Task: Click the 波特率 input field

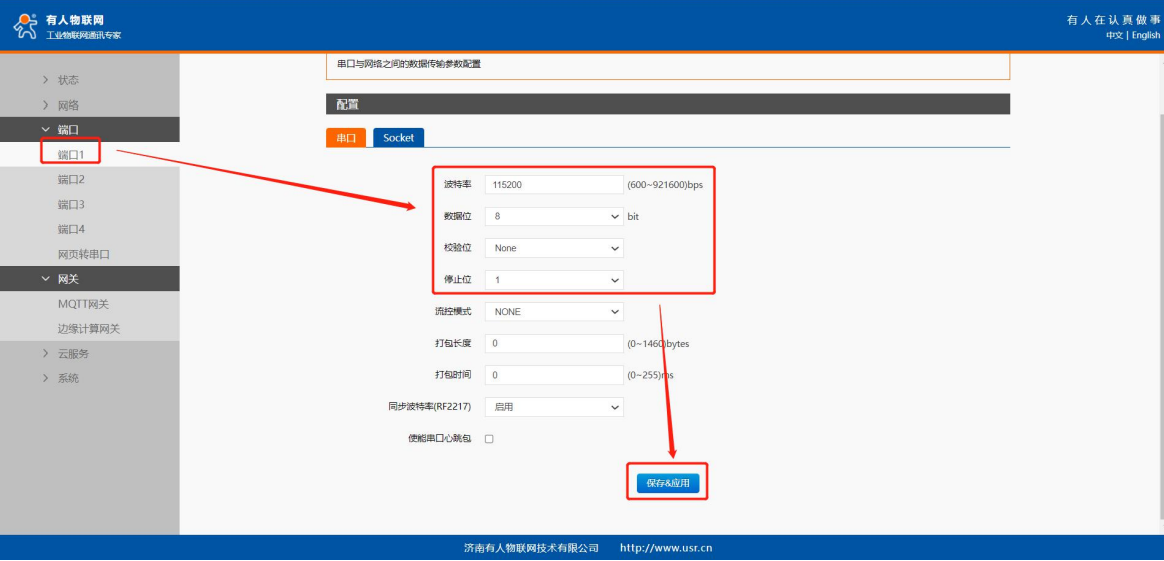Action: tap(553, 185)
